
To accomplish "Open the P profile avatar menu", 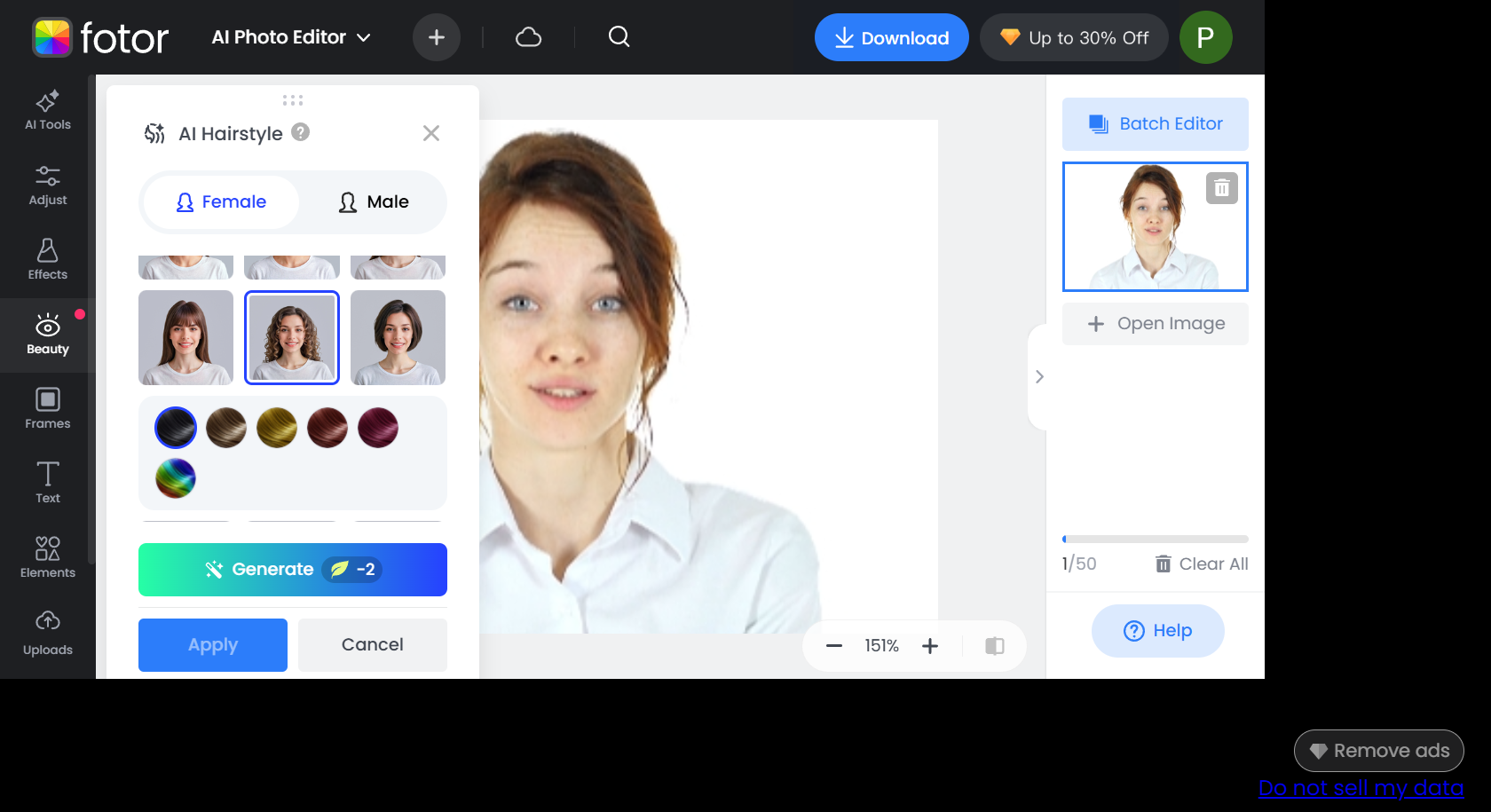I will [x=1206, y=37].
